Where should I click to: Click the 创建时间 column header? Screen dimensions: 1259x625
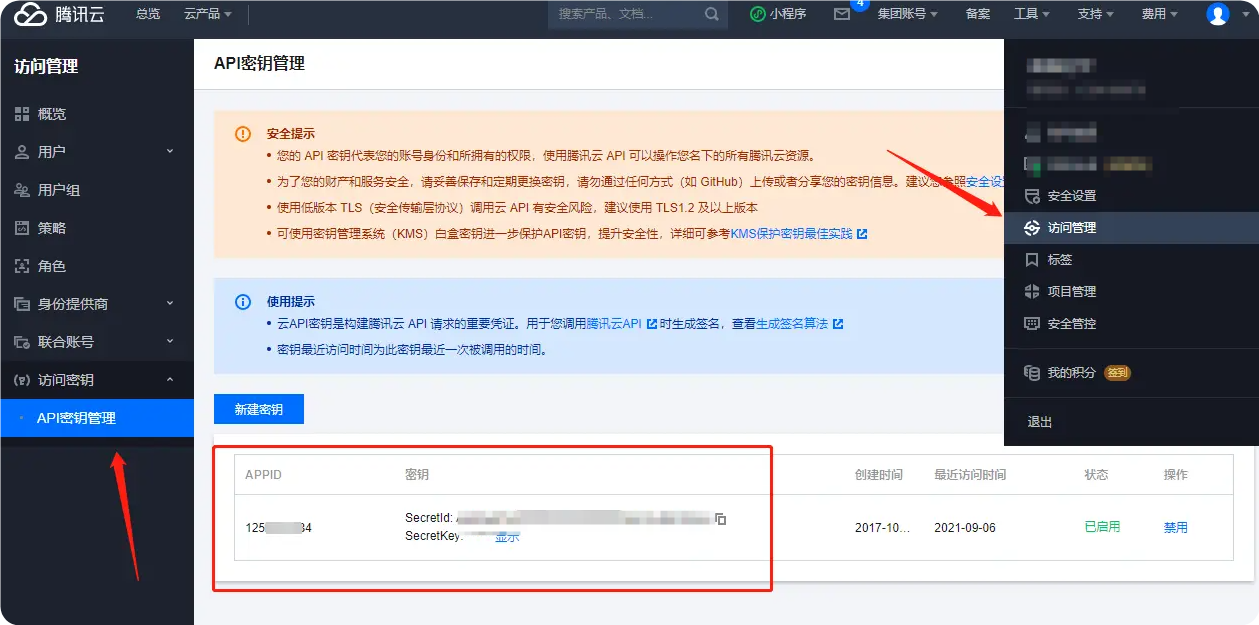(x=879, y=475)
